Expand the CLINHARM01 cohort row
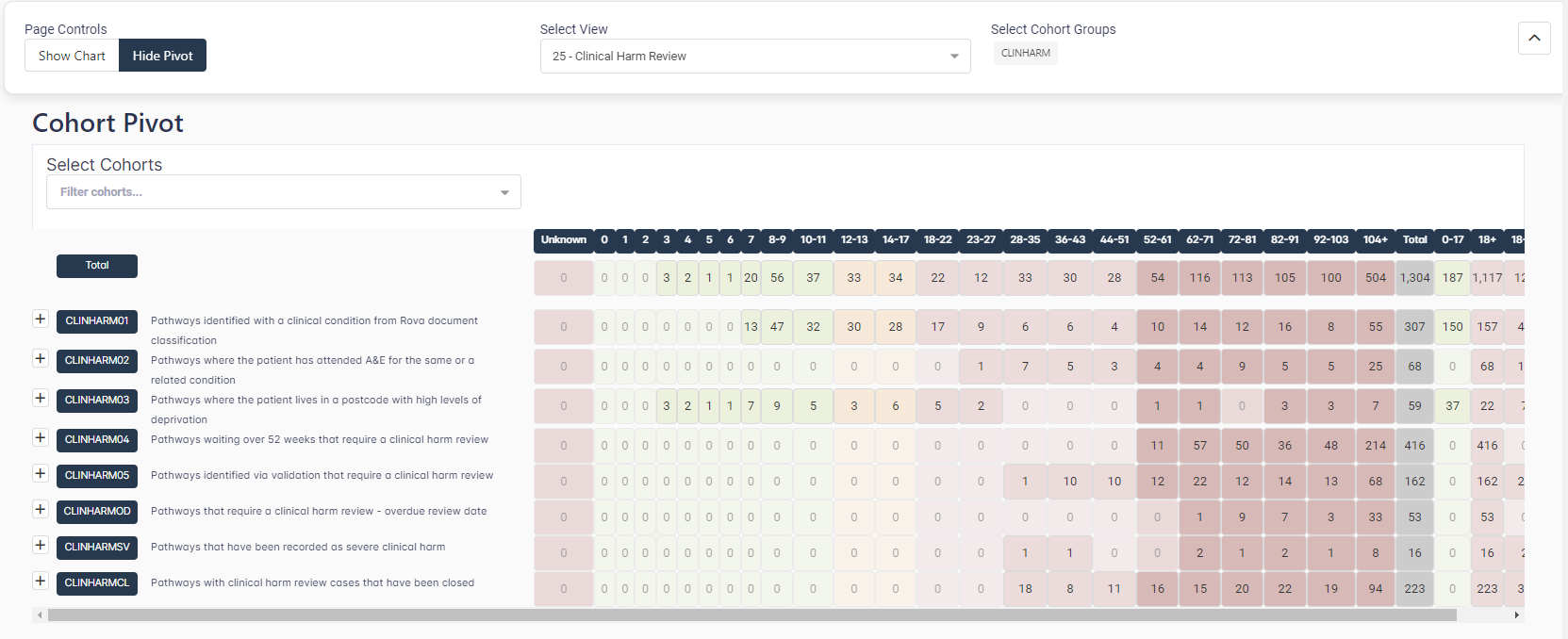The height and width of the screenshot is (639, 1568). click(x=41, y=319)
